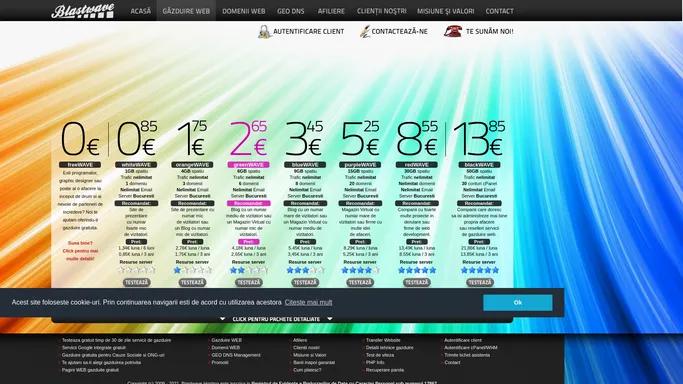This screenshot has height=384, width=683.
Task: Click the Contactează-ne link
Action: point(399,31)
